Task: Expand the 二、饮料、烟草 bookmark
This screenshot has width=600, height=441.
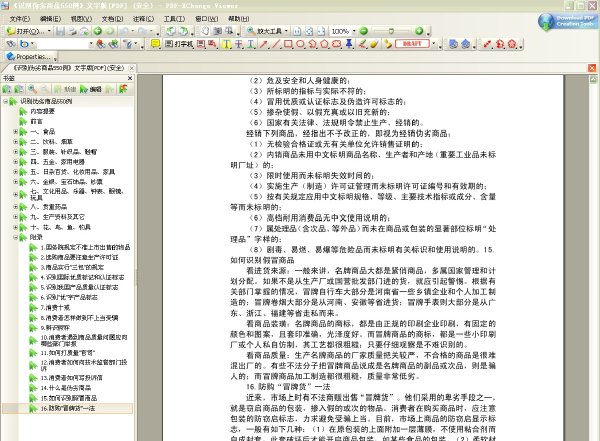Action: [16, 141]
